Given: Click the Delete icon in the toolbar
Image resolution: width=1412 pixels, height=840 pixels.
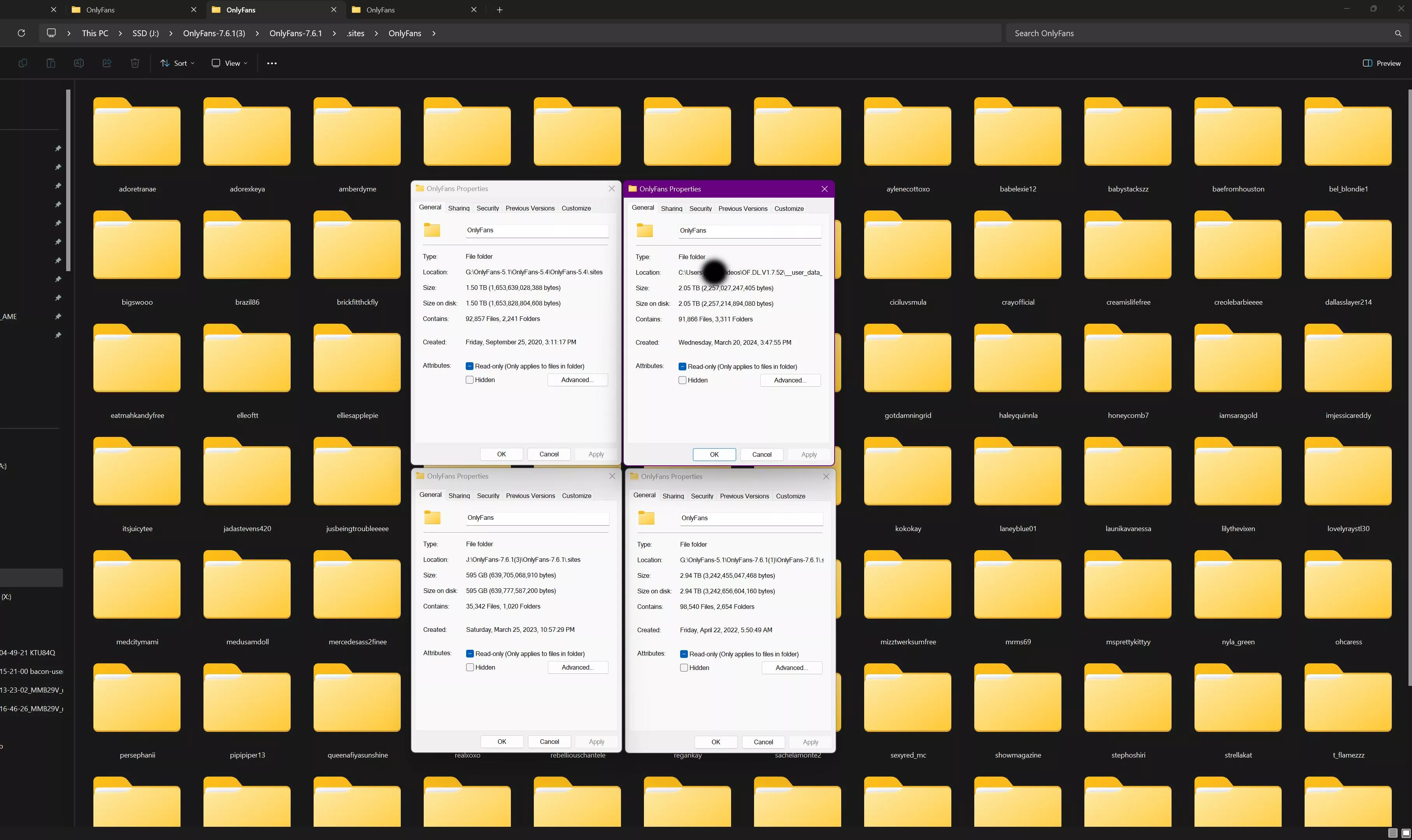Looking at the screenshot, I should click(x=135, y=63).
